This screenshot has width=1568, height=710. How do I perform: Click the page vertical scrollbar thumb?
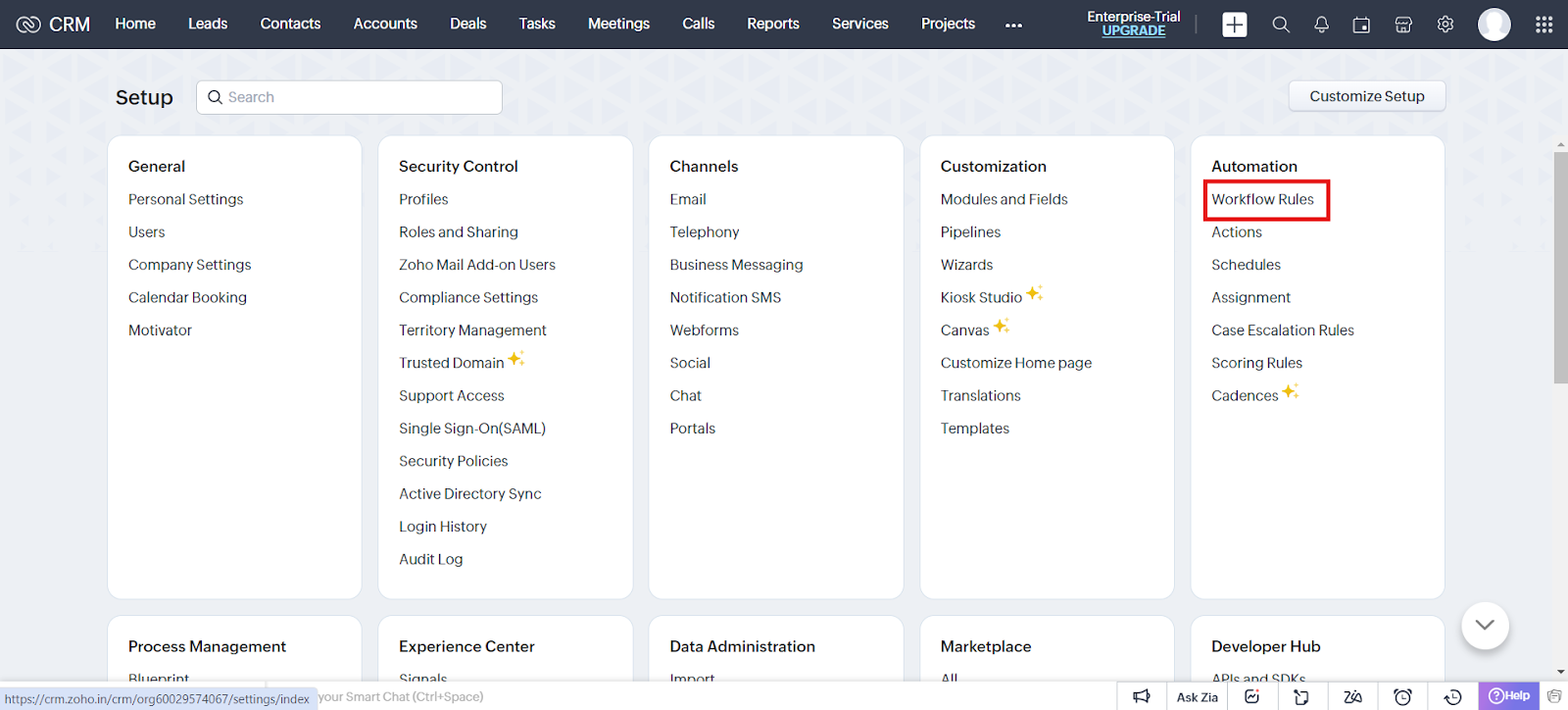[x=1560, y=267]
